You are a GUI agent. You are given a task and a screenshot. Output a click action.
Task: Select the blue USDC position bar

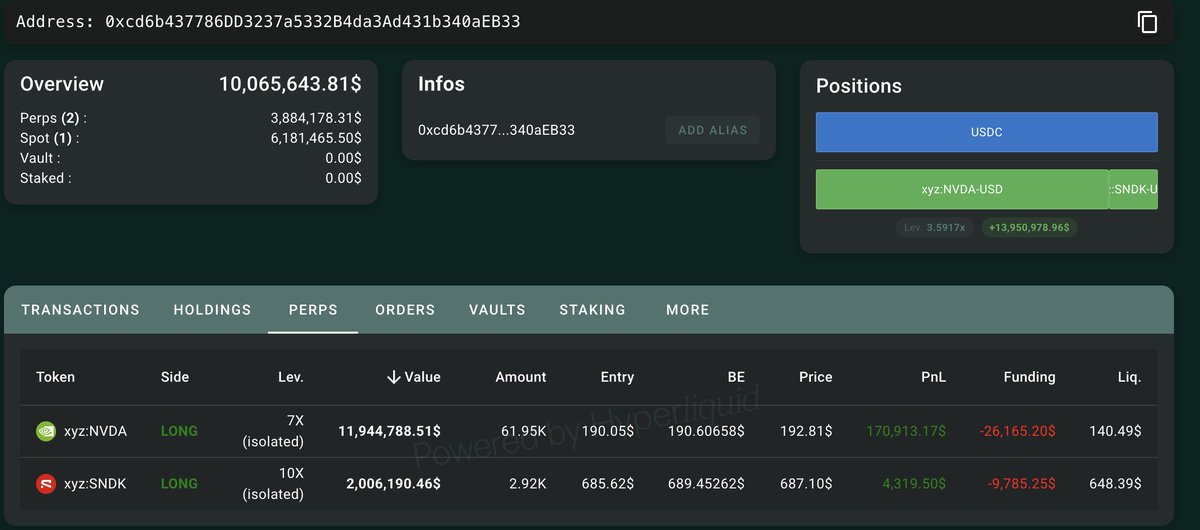point(986,132)
